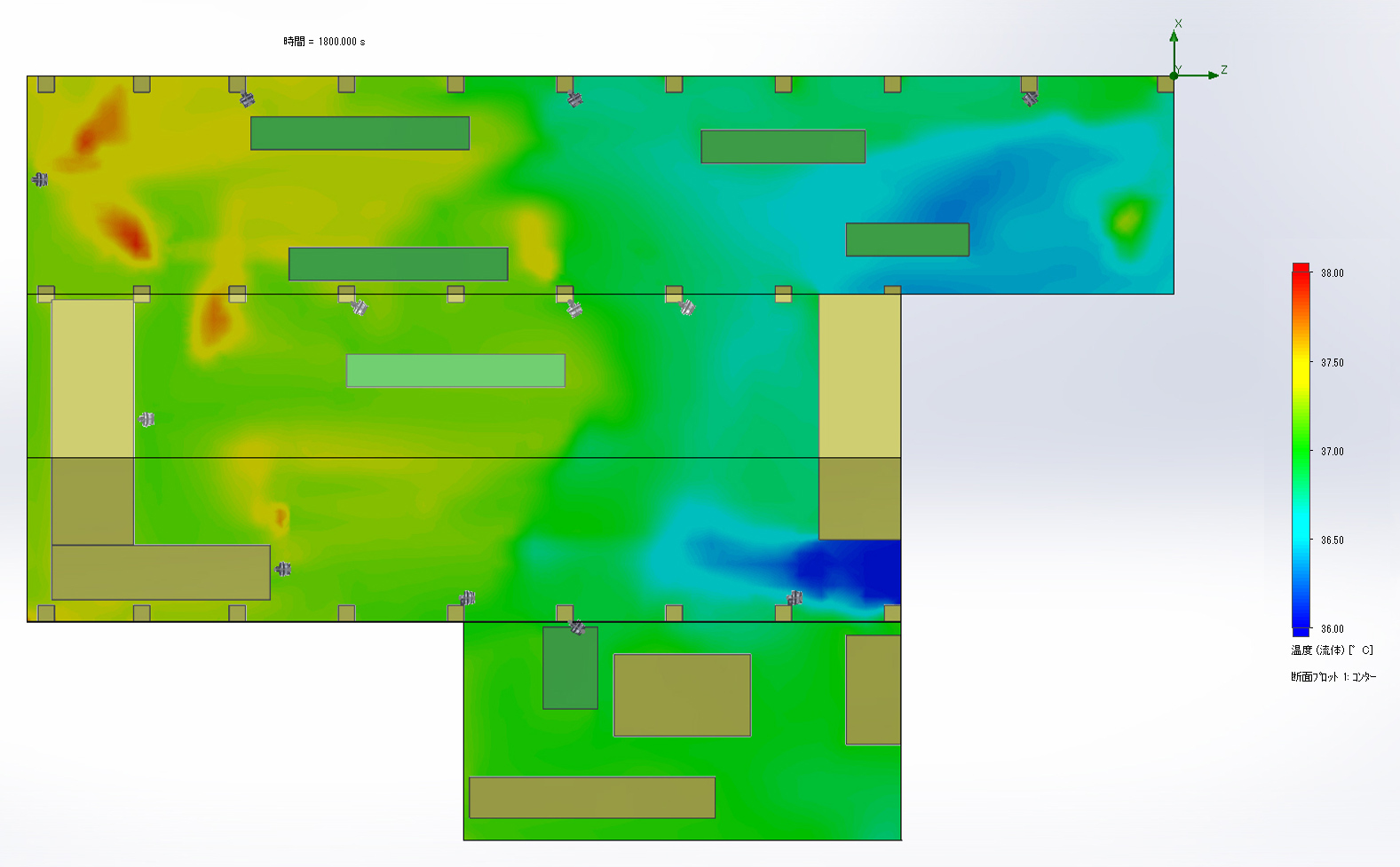Click the plot name 断面プロット 1: コンター
The width and height of the screenshot is (1400, 867).
(x=1333, y=677)
